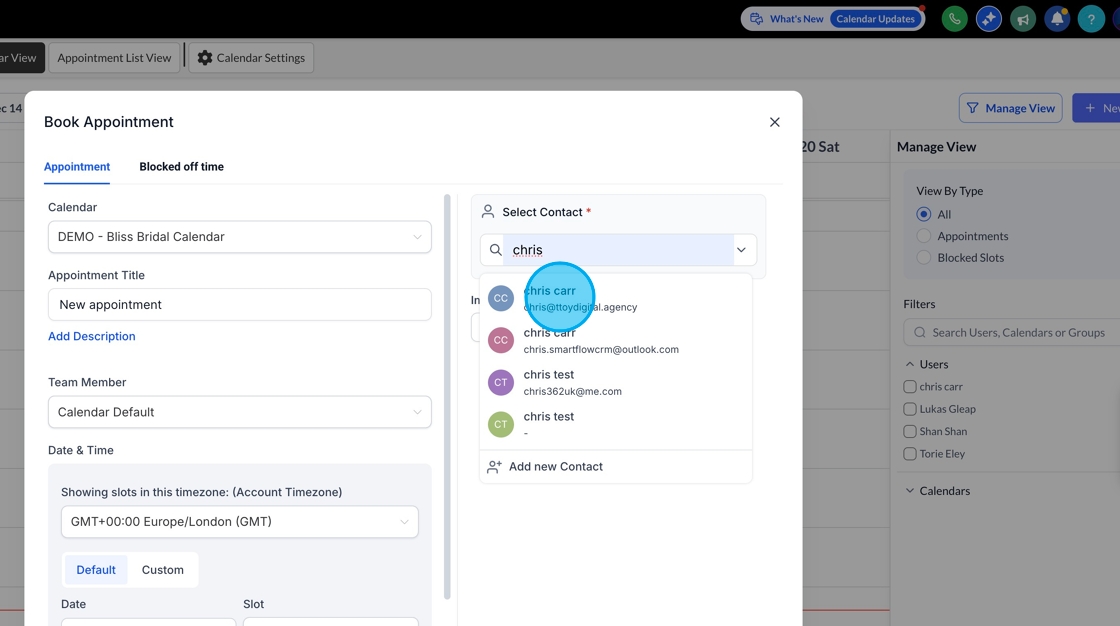Check the Shan Shan user checkbox
This screenshot has height=626, width=1120.
point(910,432)
